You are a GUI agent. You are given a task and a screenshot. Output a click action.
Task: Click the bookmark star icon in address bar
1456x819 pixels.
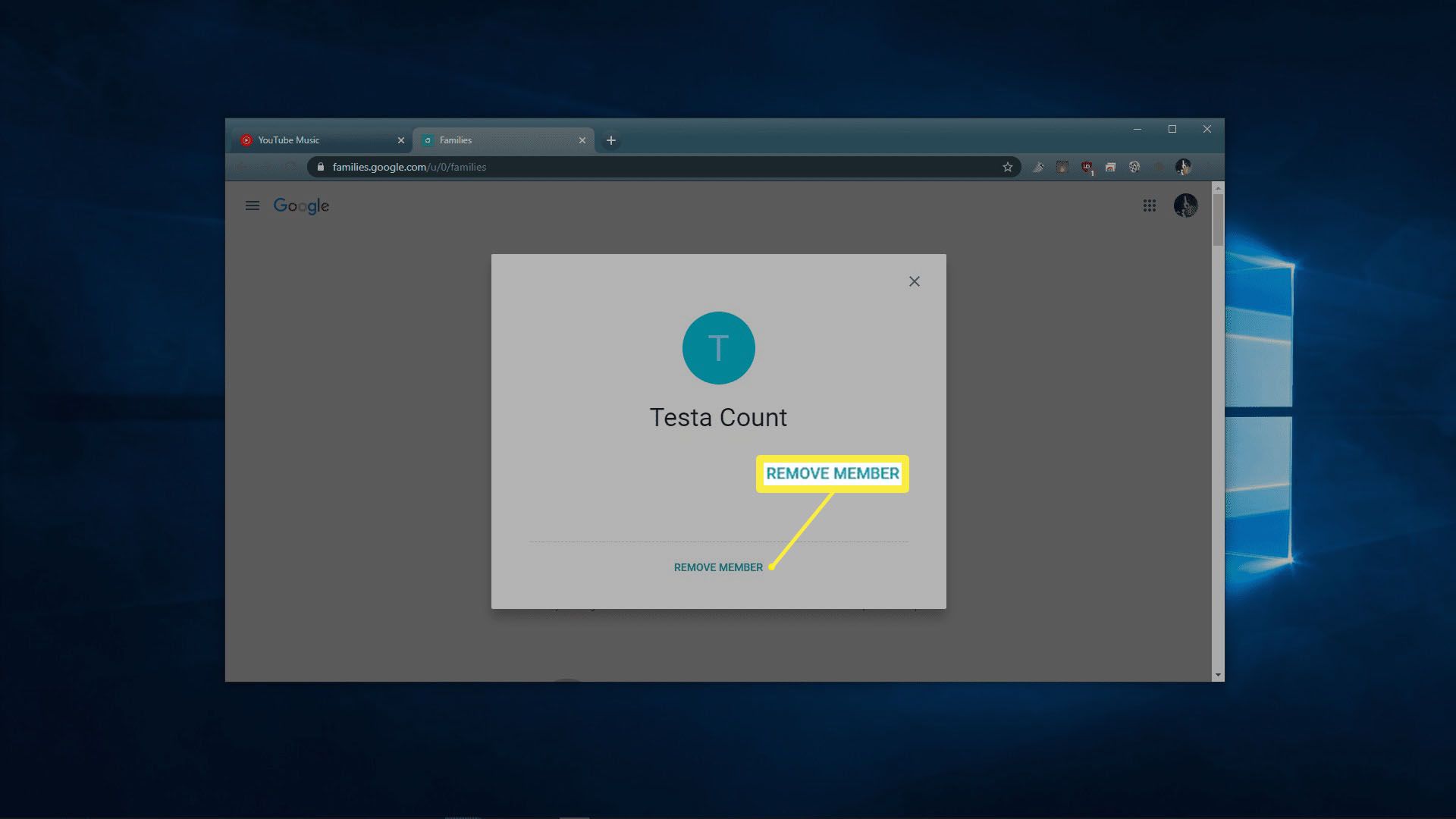point(1007,167)
